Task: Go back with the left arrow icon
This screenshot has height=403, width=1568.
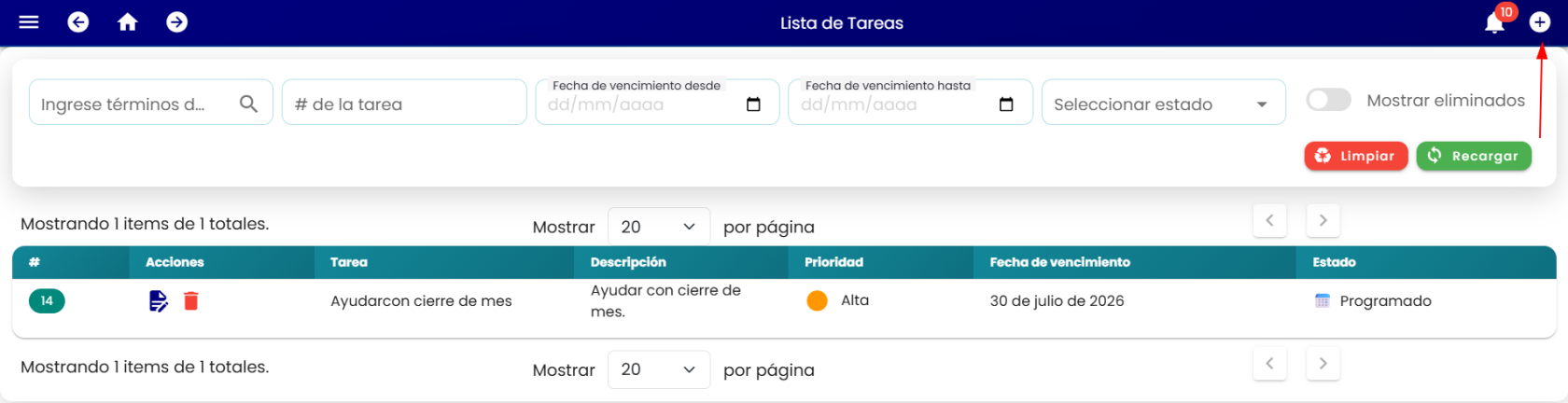Action: click(78, 21)
